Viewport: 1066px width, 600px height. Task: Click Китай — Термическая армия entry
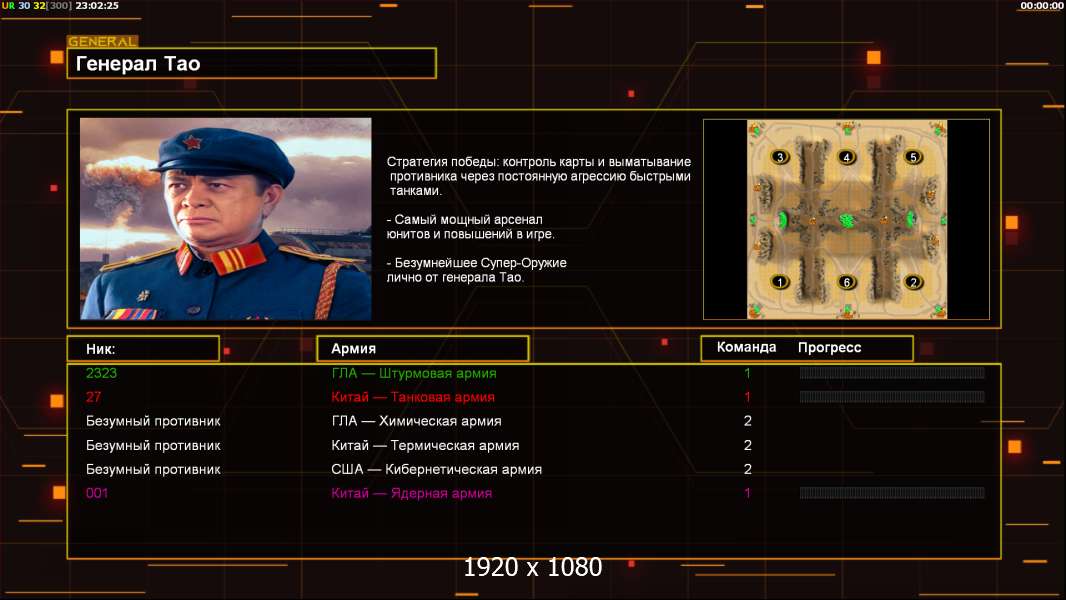pos(425,446)
